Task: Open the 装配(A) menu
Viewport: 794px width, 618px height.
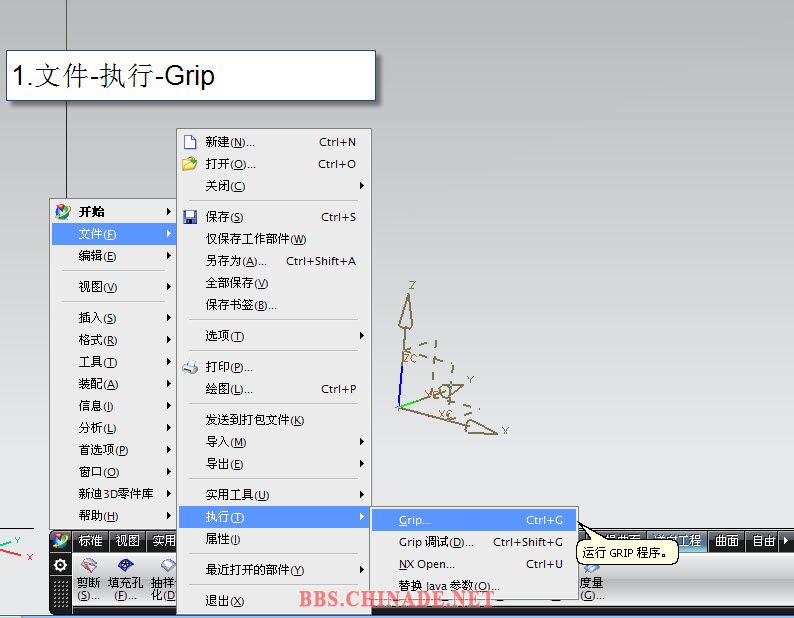Action: pos(113,383)
